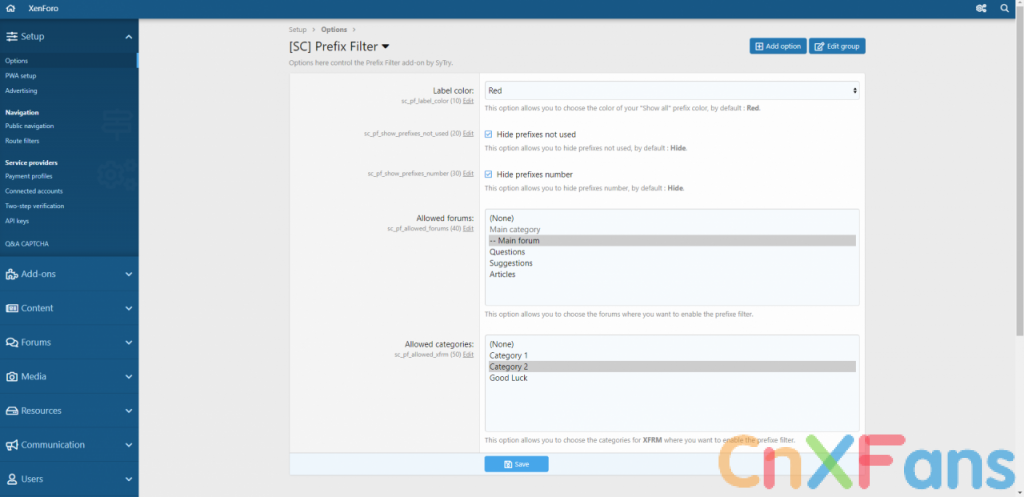Click the Users person icon
Screen dimensions: 1024x497
11,479
